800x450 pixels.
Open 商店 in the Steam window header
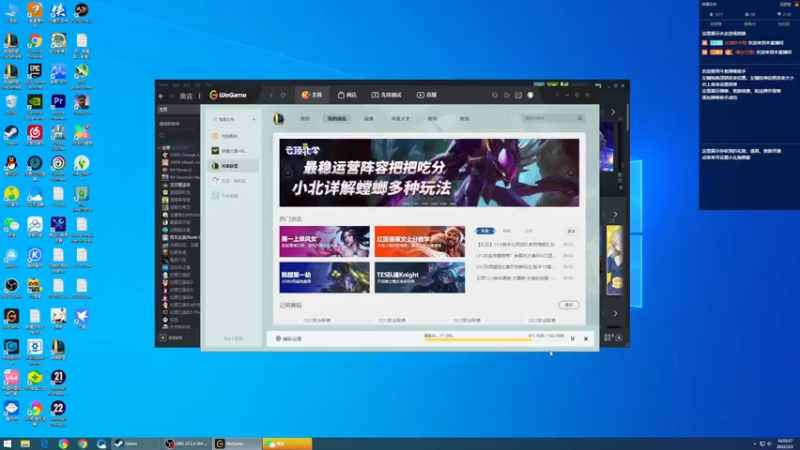pyautogui.click(x=186, y=96)
